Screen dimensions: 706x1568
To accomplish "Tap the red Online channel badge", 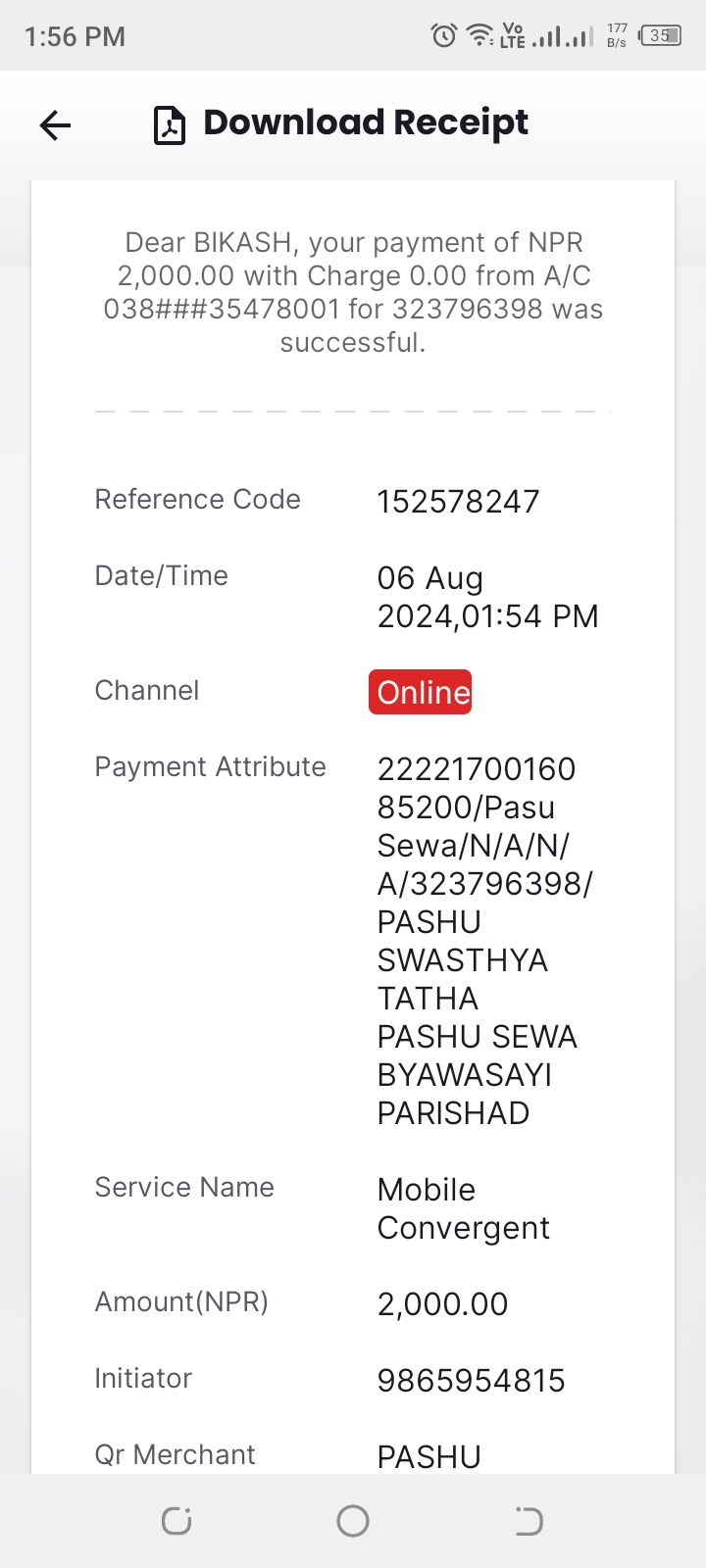I will point(421,692).
